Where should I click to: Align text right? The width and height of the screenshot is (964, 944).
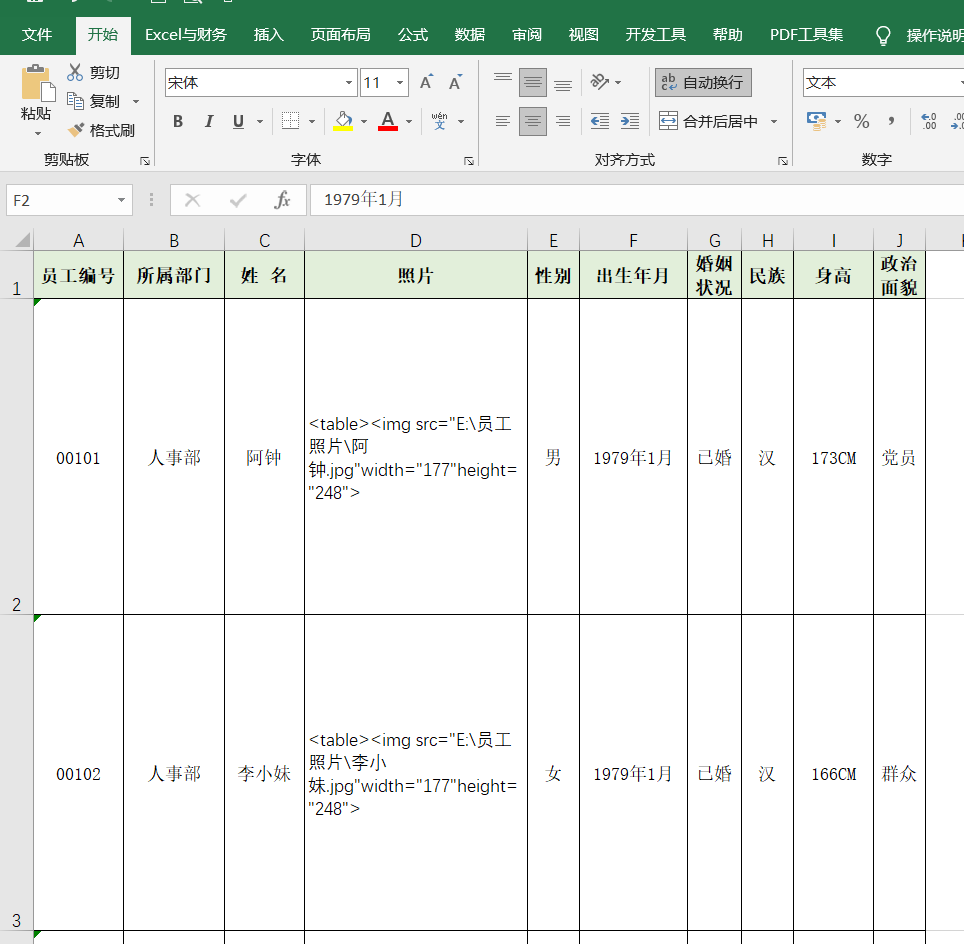click(x=563, y=121)
